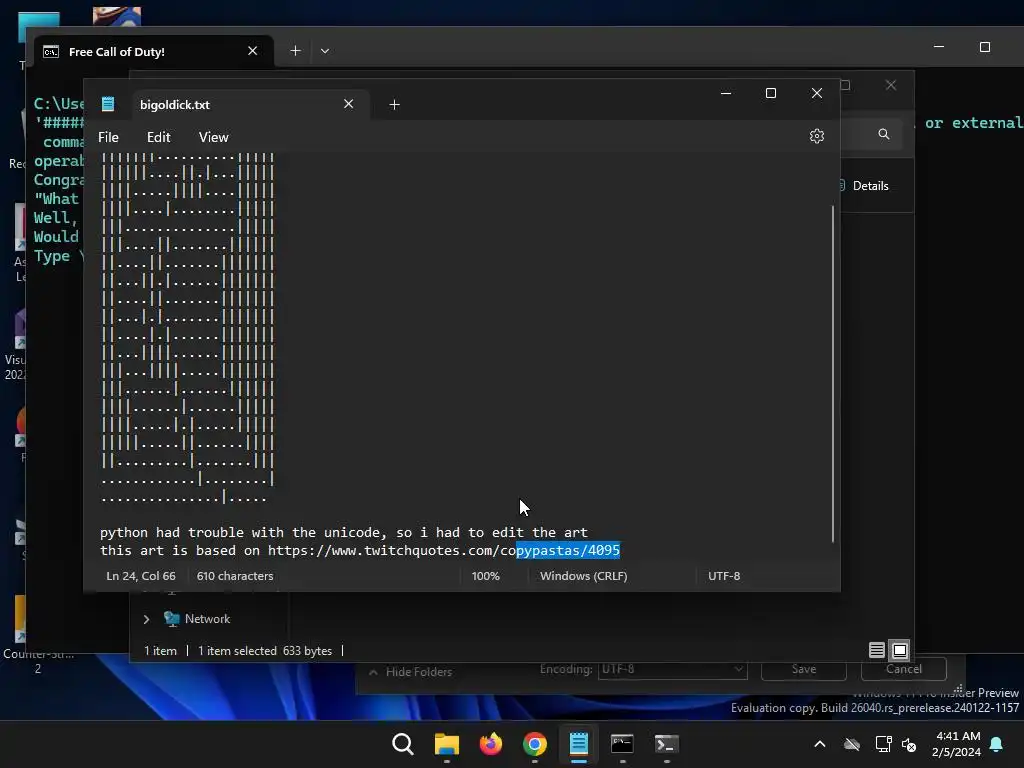
Task: Maximize the Notepad window
Action: 771,93
